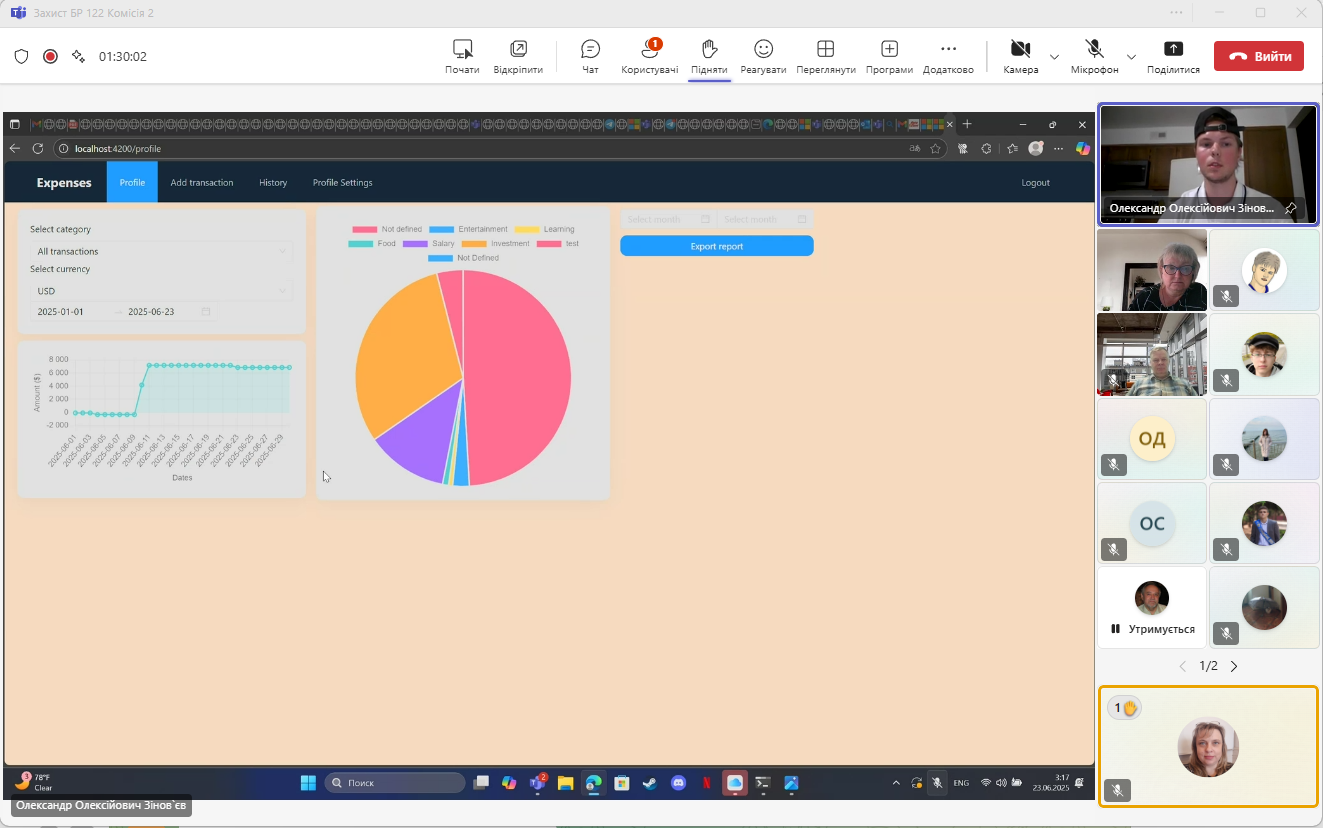
Task: Open the Додатково more actions menu
Action: coord(948,57)
